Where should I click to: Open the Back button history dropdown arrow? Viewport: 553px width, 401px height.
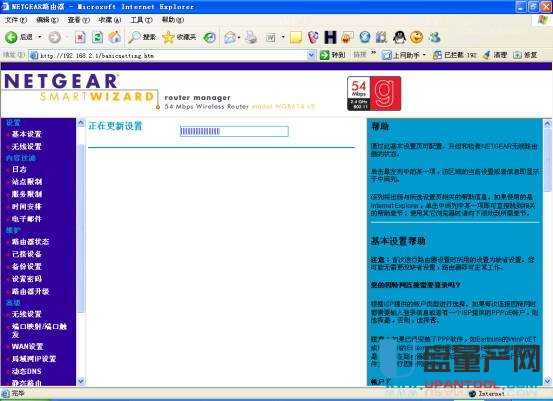[x=40, y=37]
